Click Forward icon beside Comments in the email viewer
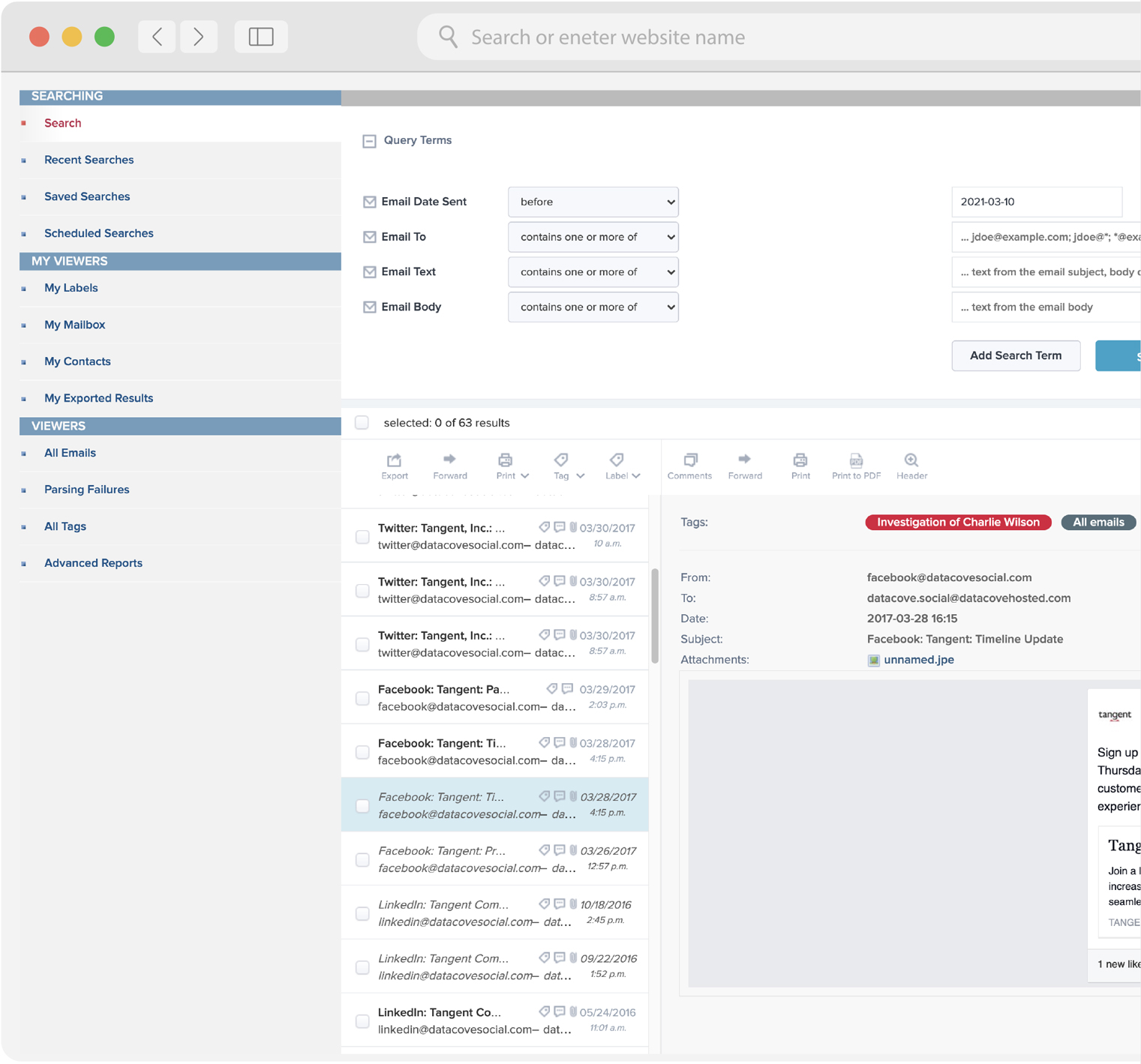 tap(744, 459)
